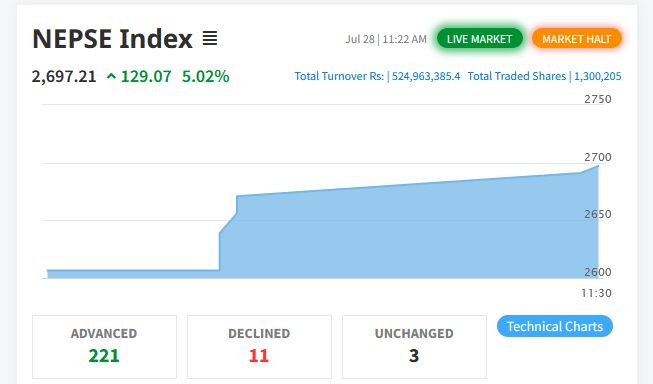Image resolution: width=653 pixels, height=384 pixels.
Task: Click the Total Traded Shares label
Action: (516, 76)
